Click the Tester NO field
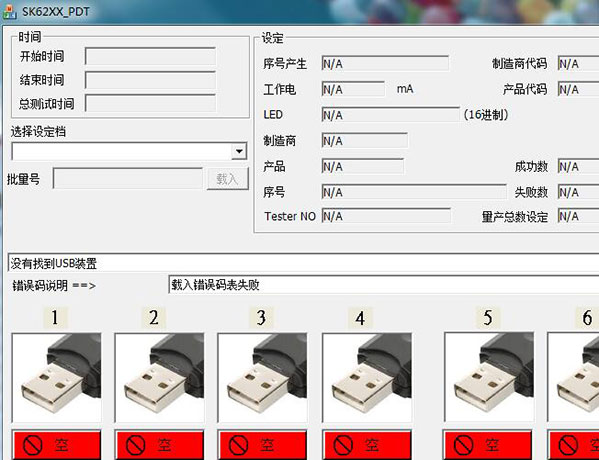The height and width of the screenshot is (460, 599). pyautogui.click(x=386, y=216)
